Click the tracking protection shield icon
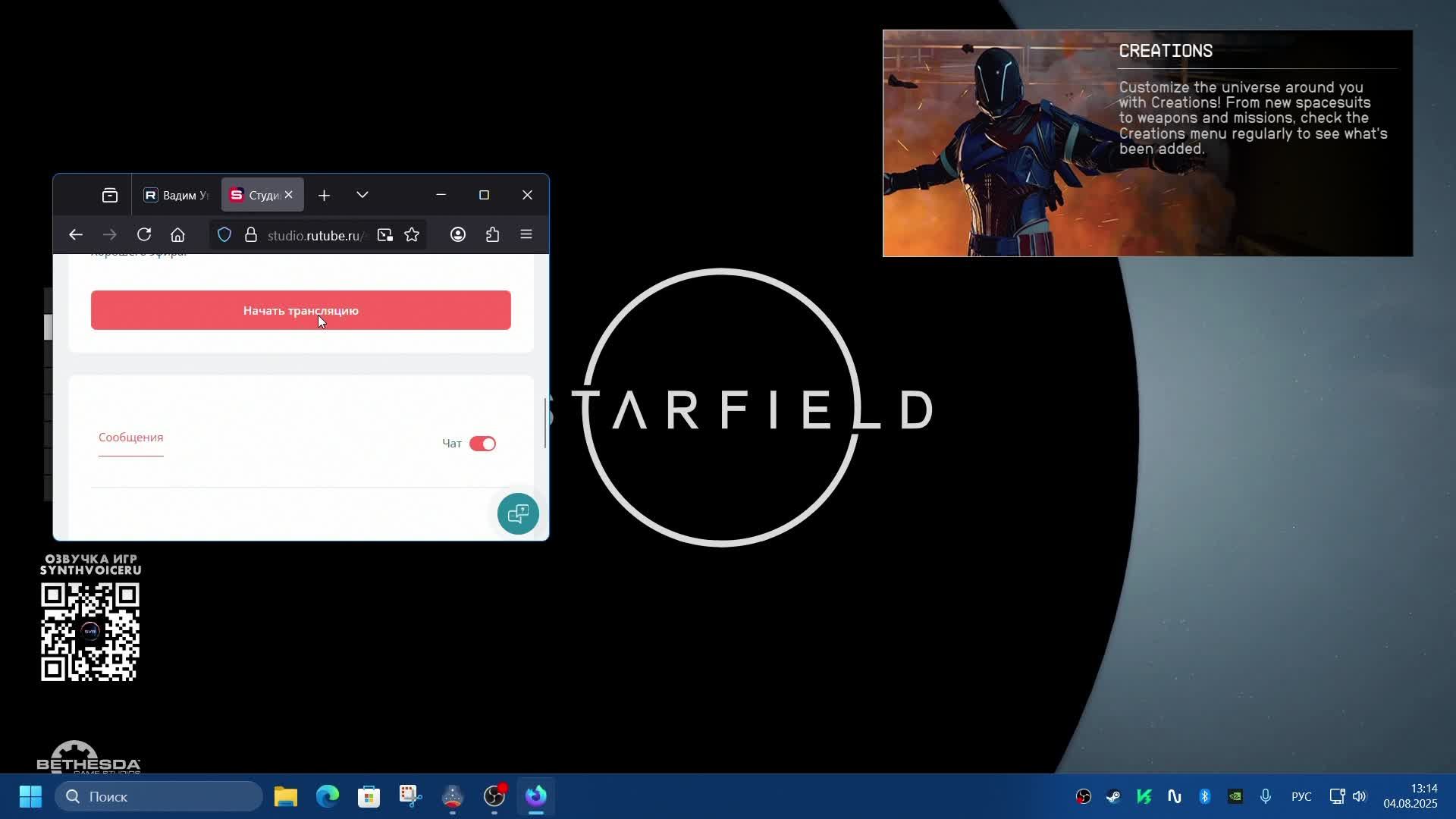This screenshot has height=819, width=1456. click(x=224, y=235)
